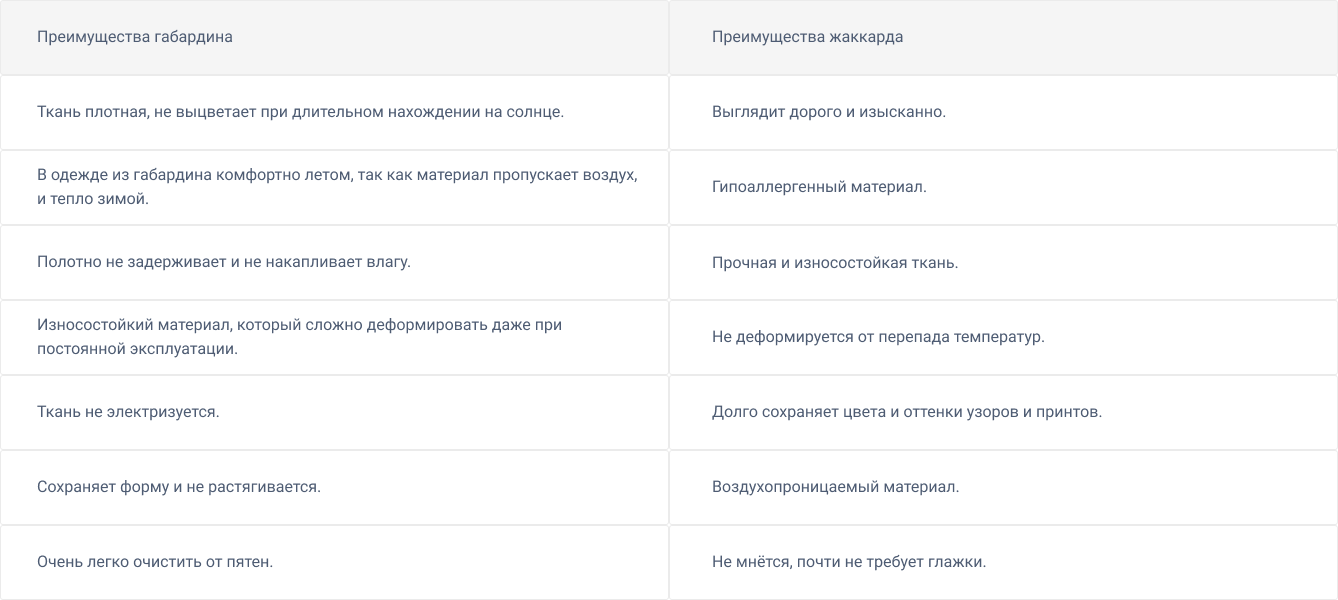Click the 'Преимущества габардина' column header
1338x600 pixels.
pyautogui.click(x=135, y=37)
